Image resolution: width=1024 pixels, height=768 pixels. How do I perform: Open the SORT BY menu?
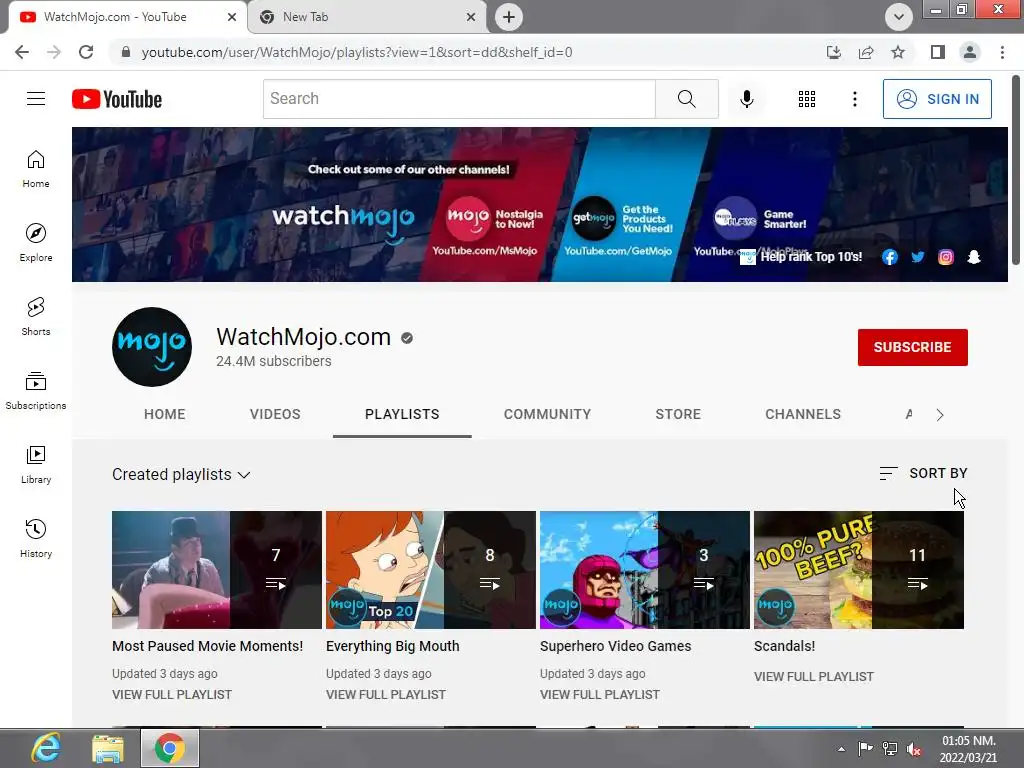coord(923,473)
